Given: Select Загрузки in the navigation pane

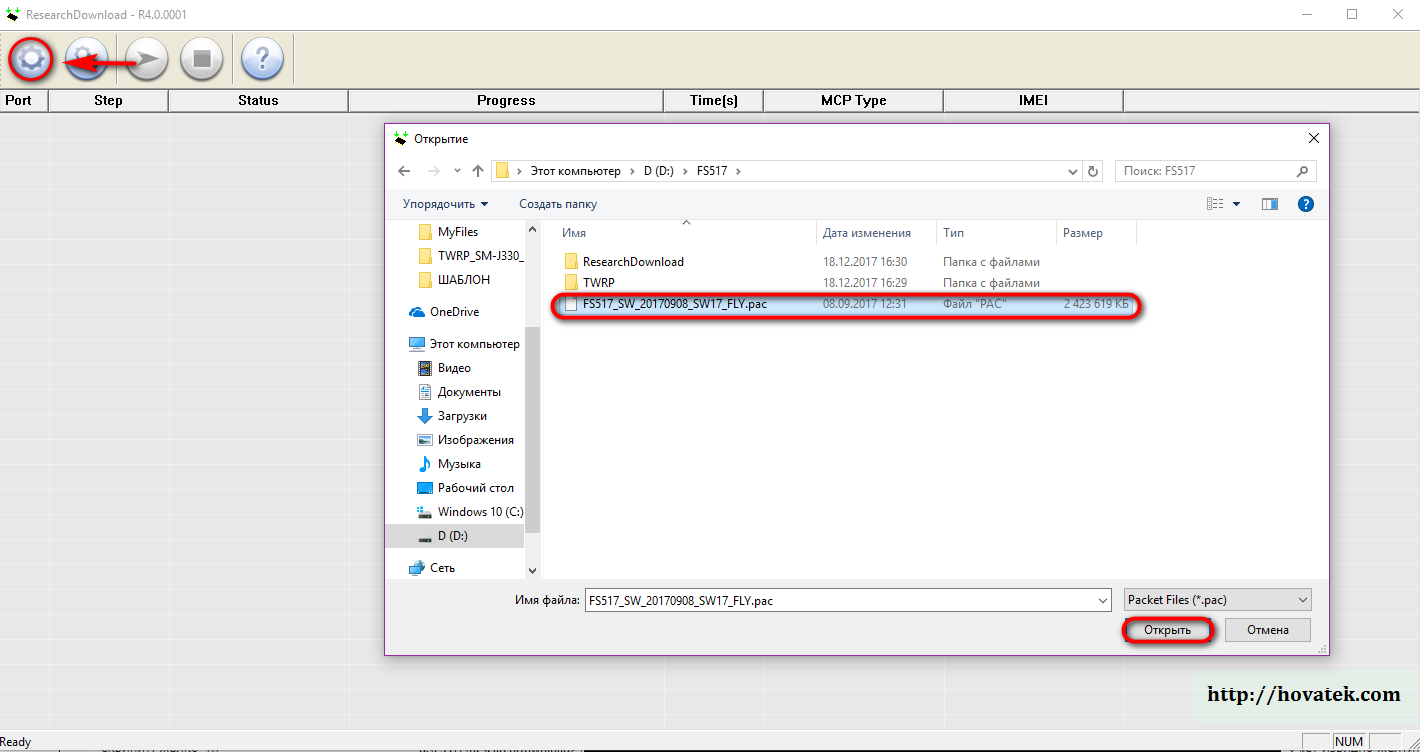Looking at the screenshot, I should click(462, 416).
